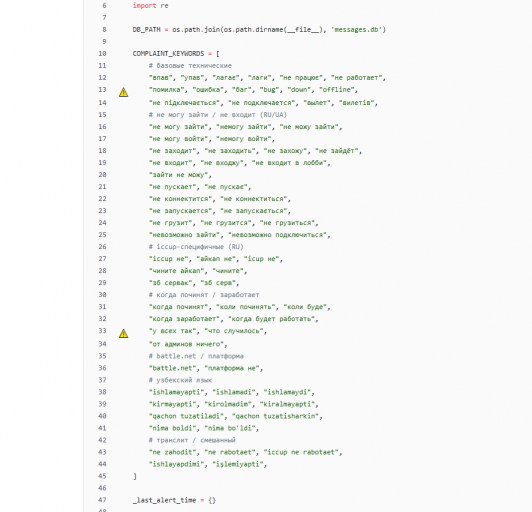Click the import keyword on line 6
Screen dimensions: 532x512
[x=145, y=6]
